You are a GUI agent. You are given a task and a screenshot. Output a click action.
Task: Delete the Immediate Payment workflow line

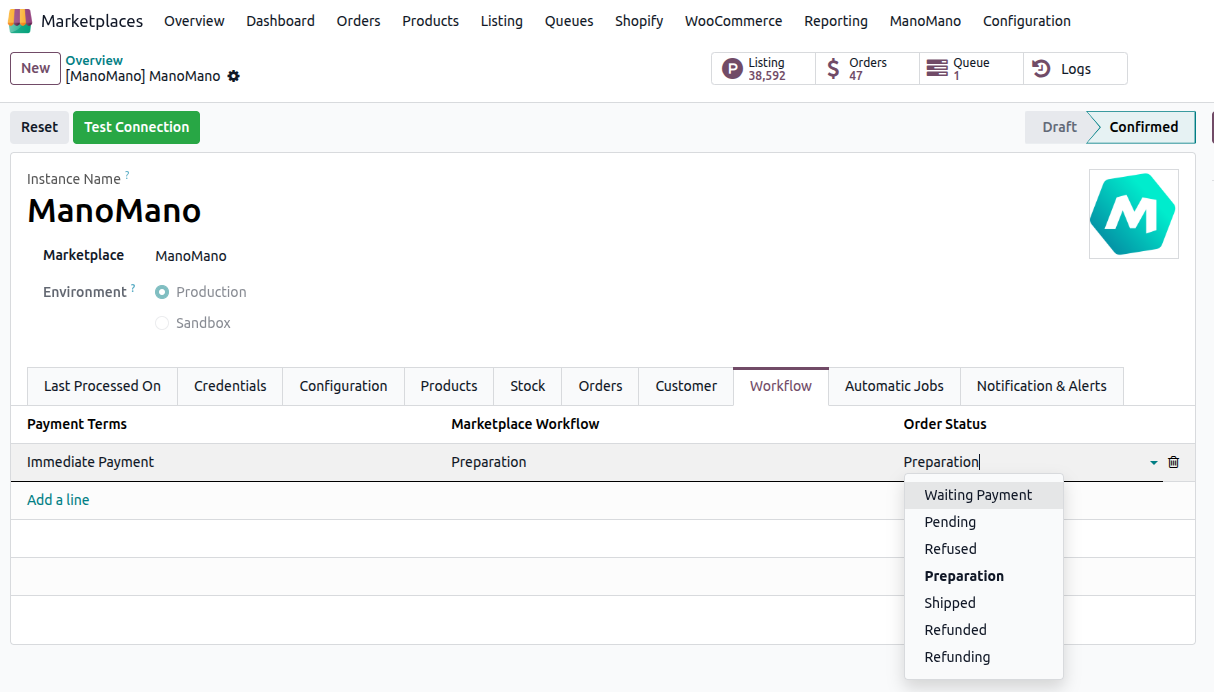[x=1174, y=462]
